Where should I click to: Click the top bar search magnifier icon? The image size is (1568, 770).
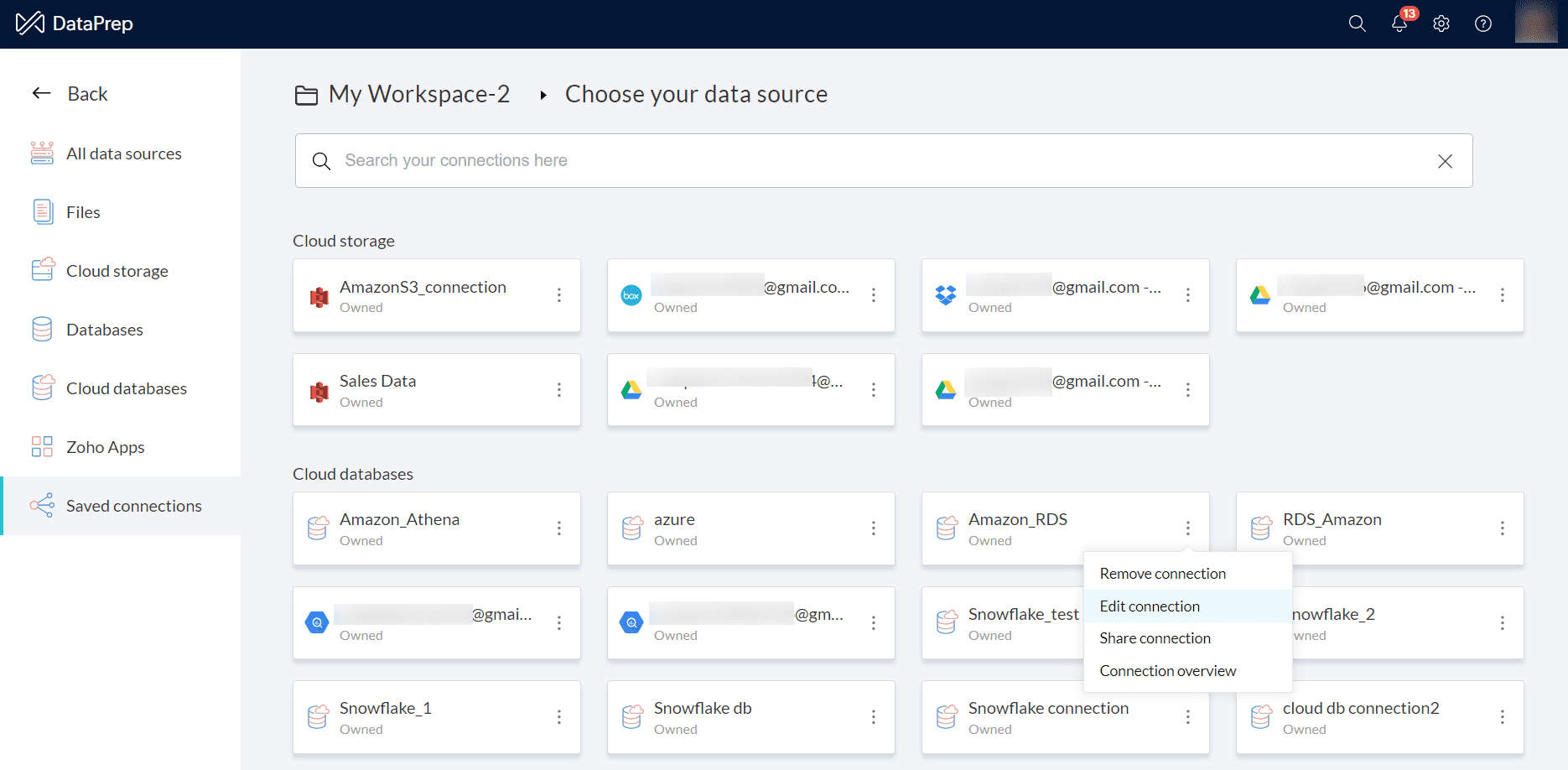[1357, 23]
